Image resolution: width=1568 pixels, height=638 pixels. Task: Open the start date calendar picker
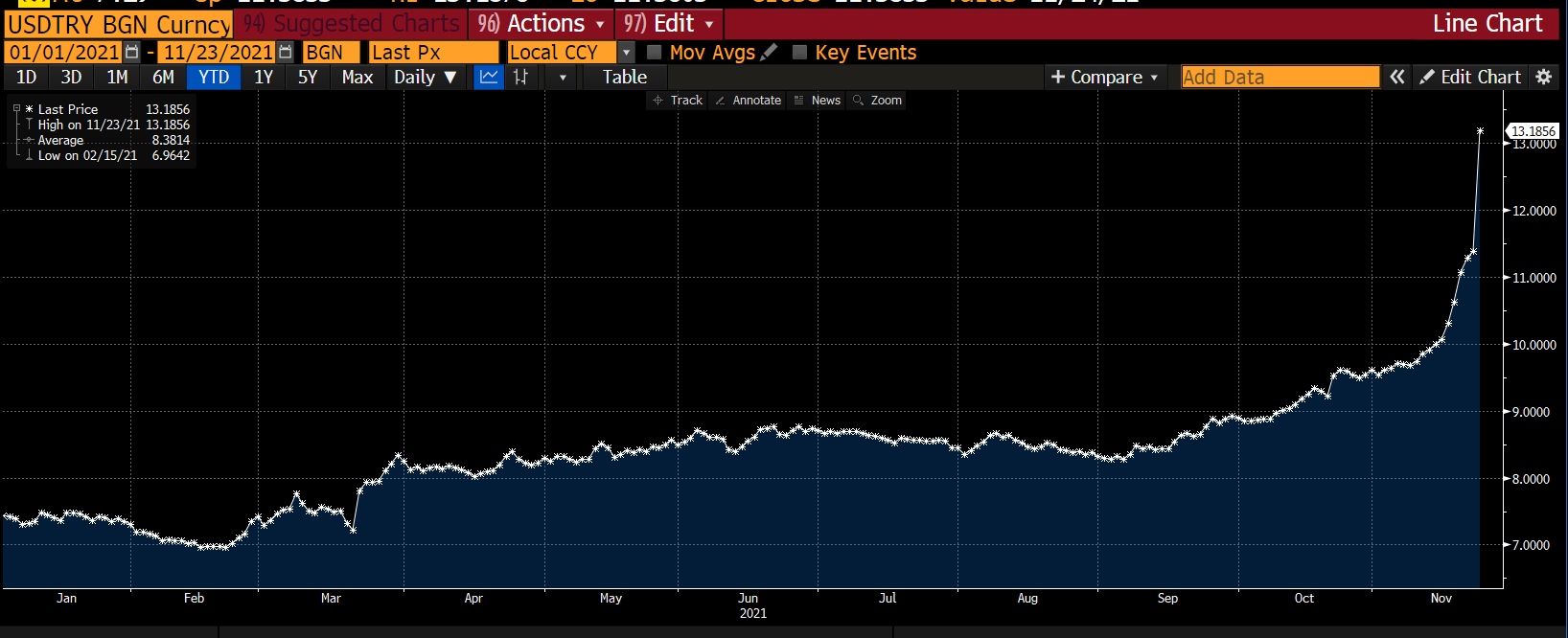click(x=132, y=53)
